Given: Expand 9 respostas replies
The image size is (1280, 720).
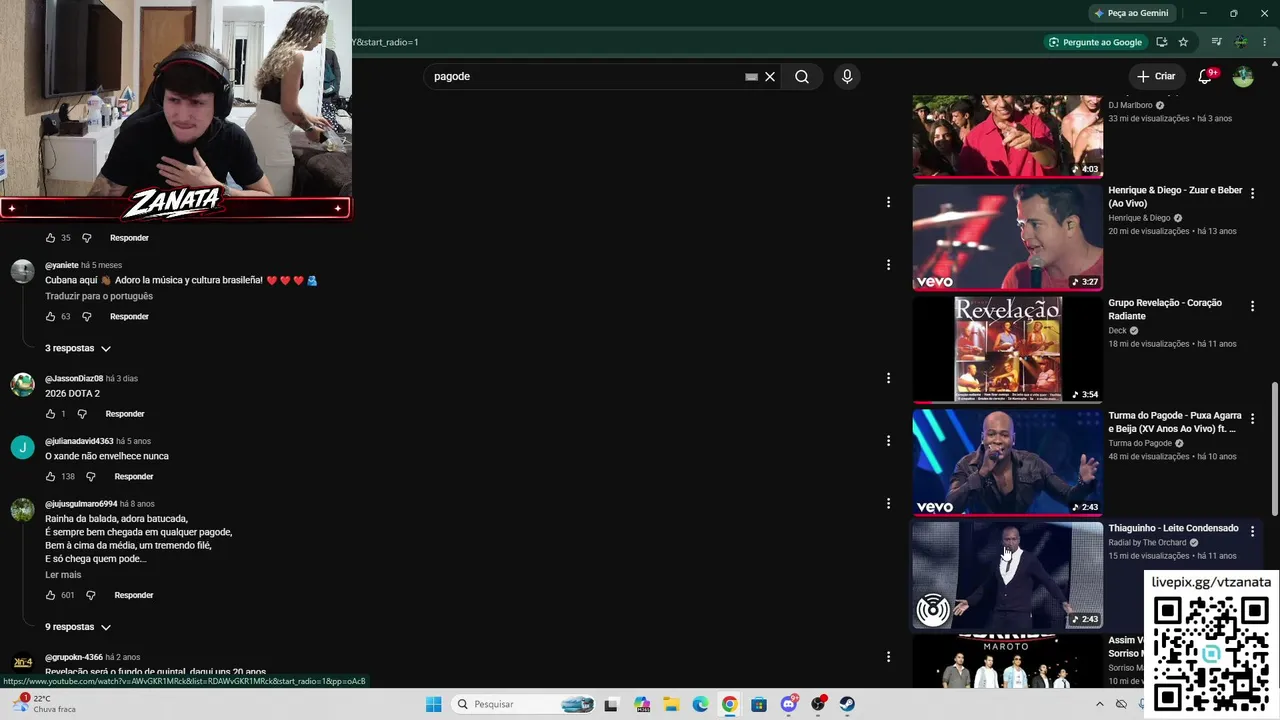Looking at the screenshot, I should 78,627.
